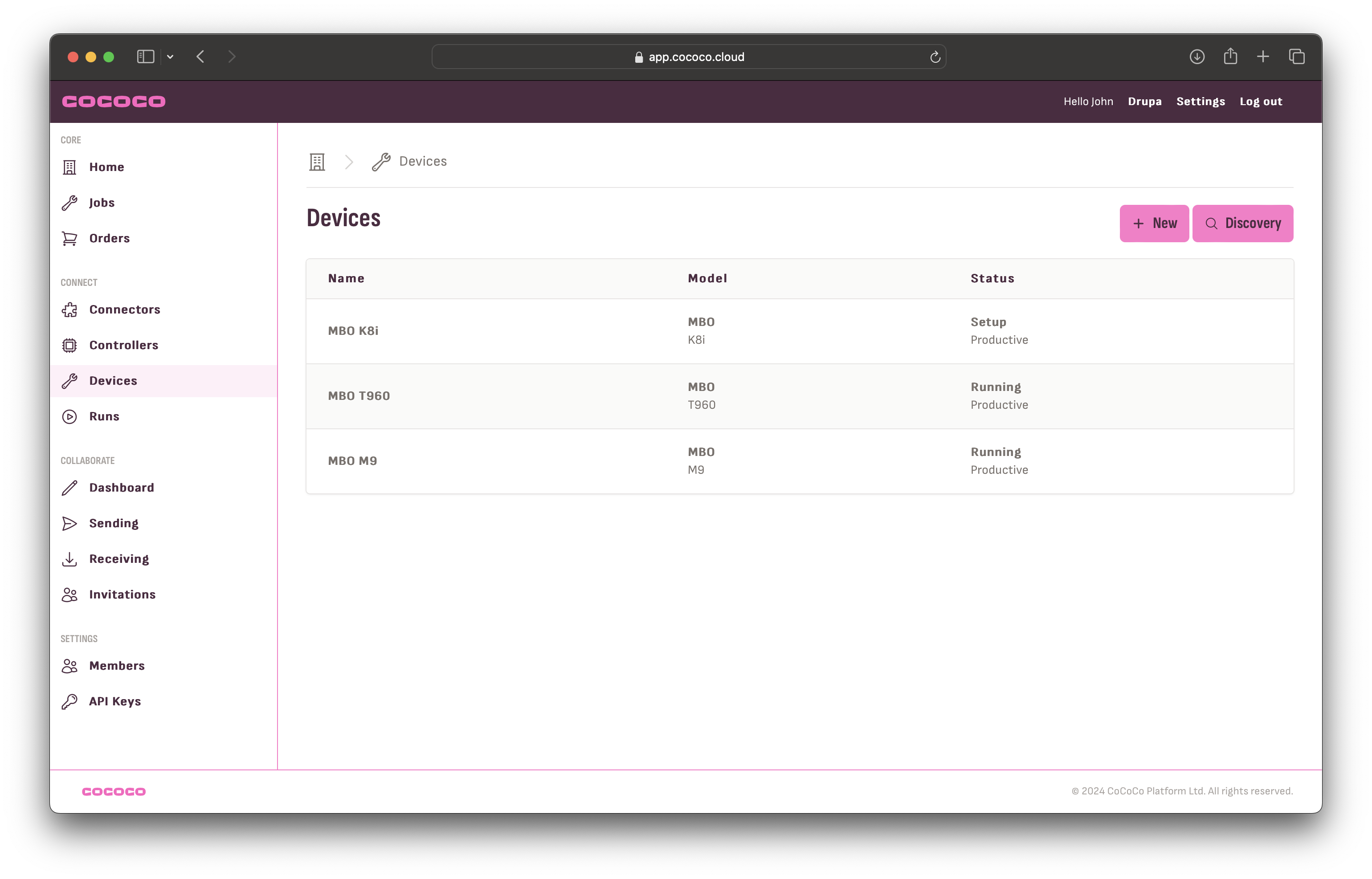Viewport: 1372px width, 879px height.
Task: Click the API Keys key icon
Action: pos(69,701)
